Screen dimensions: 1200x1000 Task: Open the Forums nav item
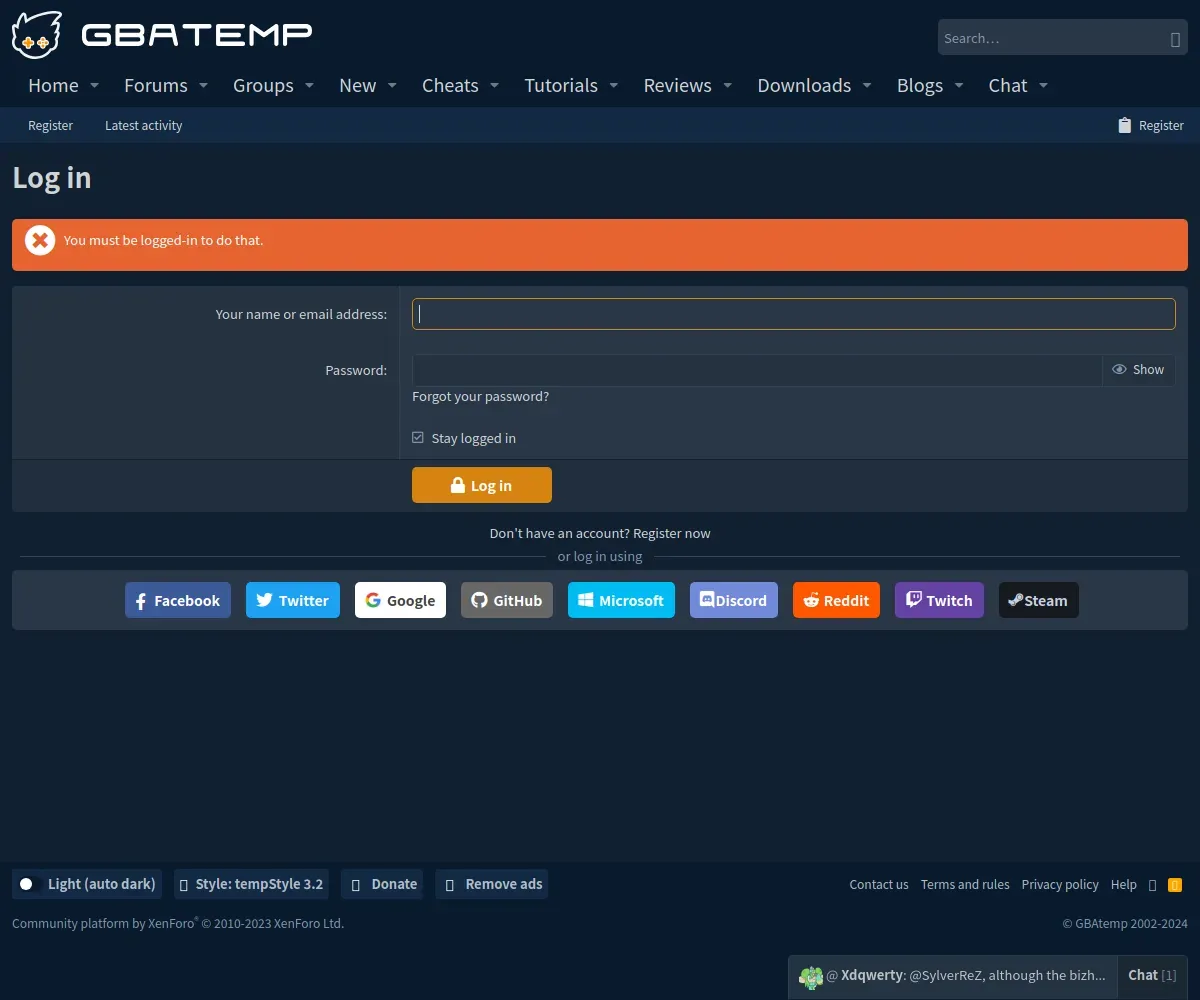(156, 86)
